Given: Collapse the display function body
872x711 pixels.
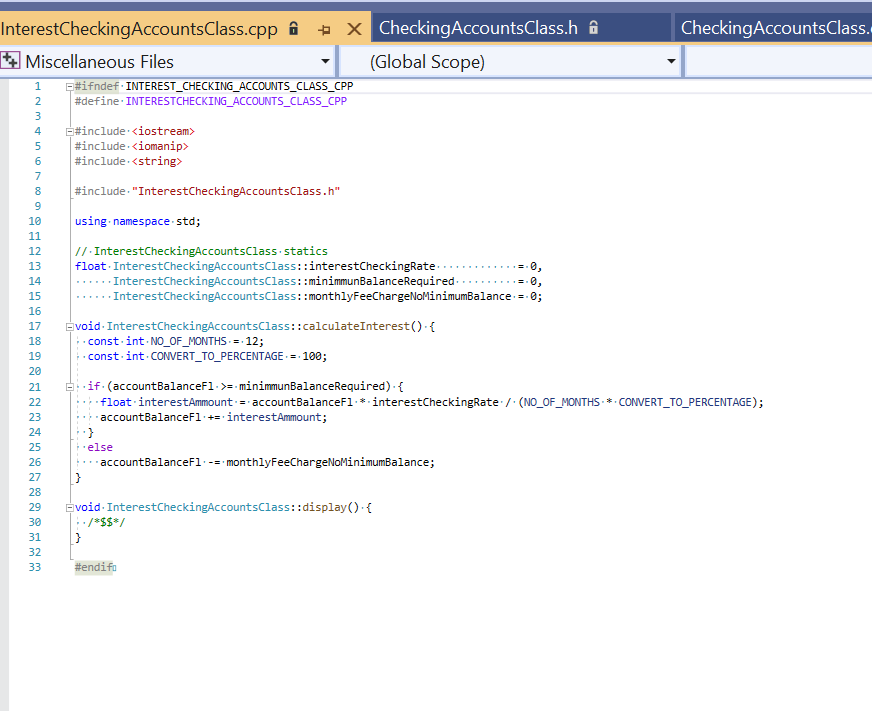Looking at the screenshot, I should [x=68, y=507].
